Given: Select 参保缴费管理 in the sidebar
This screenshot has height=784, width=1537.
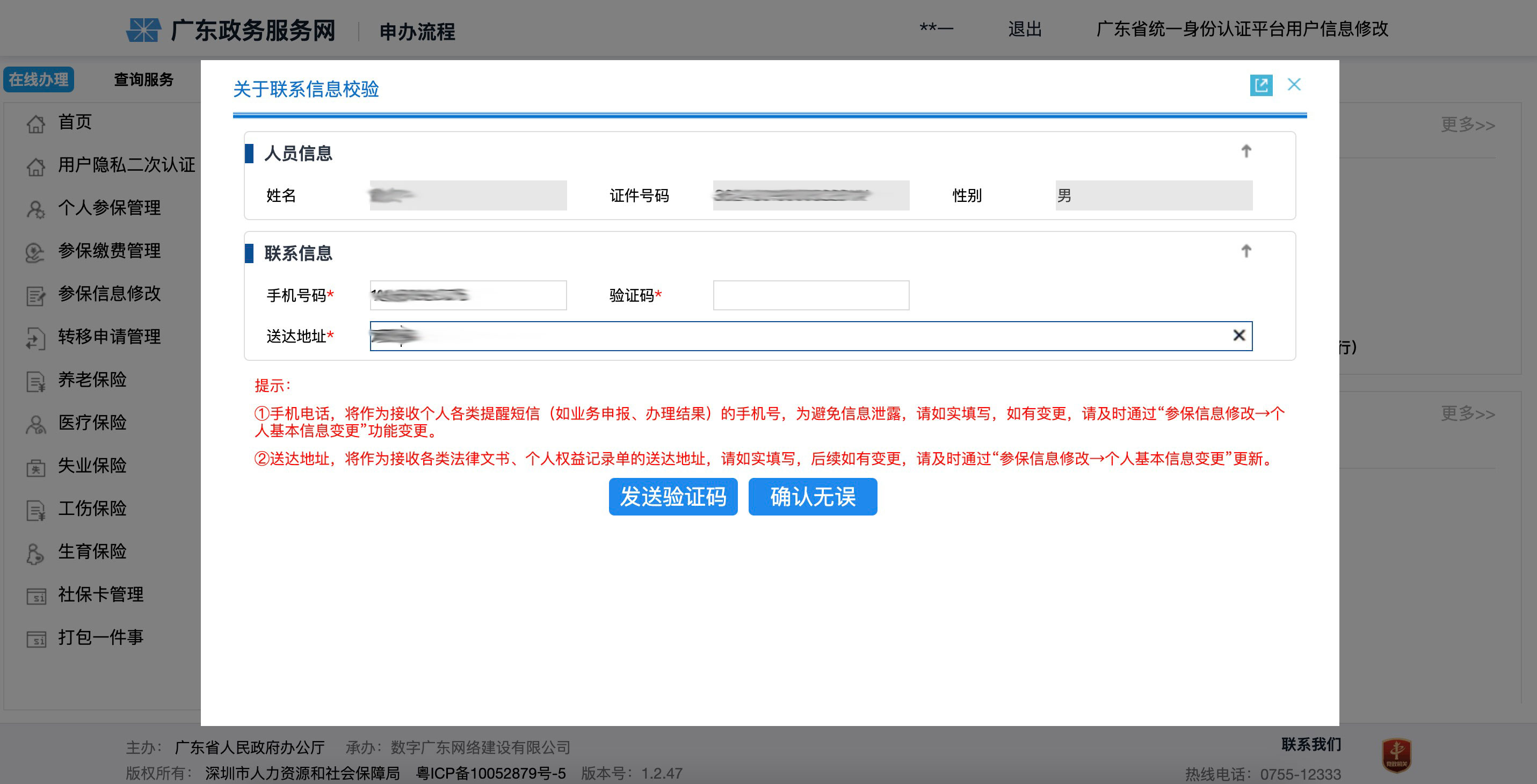Looking at the screenshot, I should [x=108, y=251].
